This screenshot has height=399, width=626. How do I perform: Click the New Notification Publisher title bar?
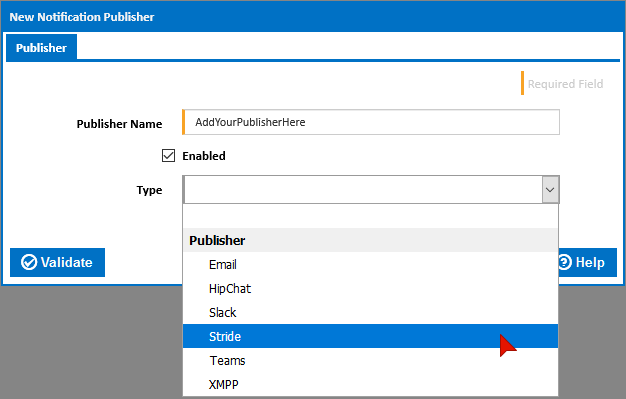(x=313, y=17)
